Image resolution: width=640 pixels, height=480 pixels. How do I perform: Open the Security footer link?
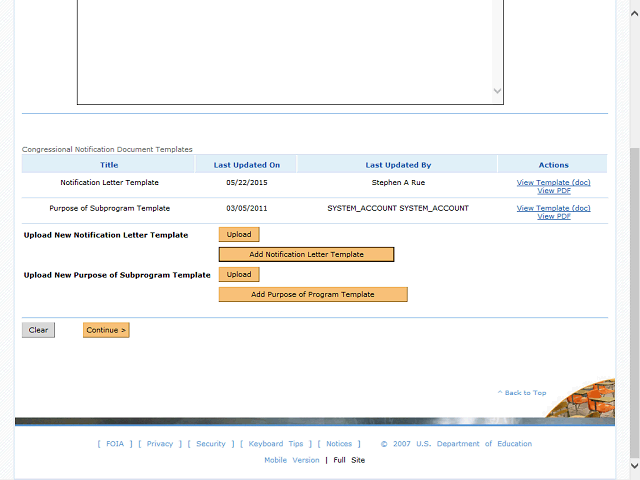[x=211, y=444]
